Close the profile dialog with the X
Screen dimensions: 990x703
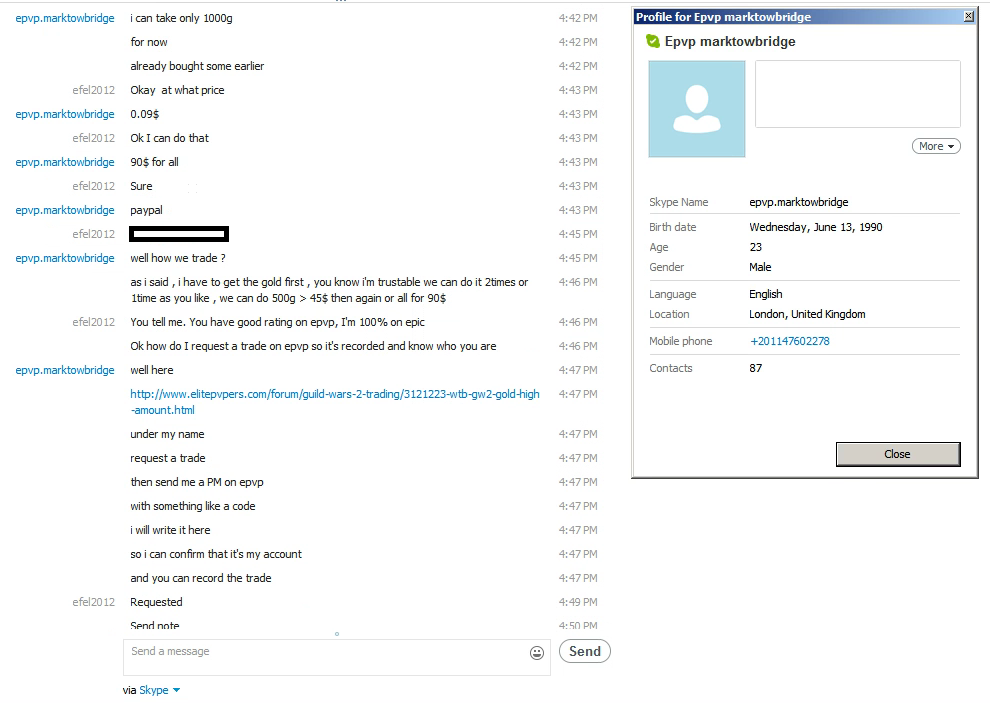tap(969, 16)
